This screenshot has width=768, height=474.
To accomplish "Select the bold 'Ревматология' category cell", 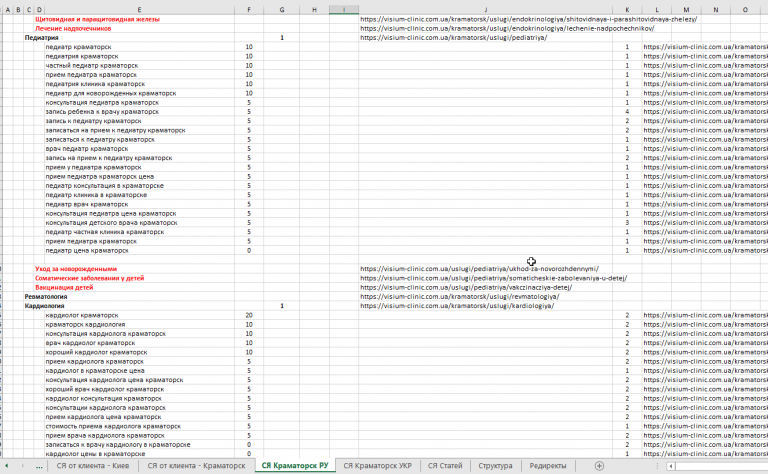I will click(x=46, y=297).
